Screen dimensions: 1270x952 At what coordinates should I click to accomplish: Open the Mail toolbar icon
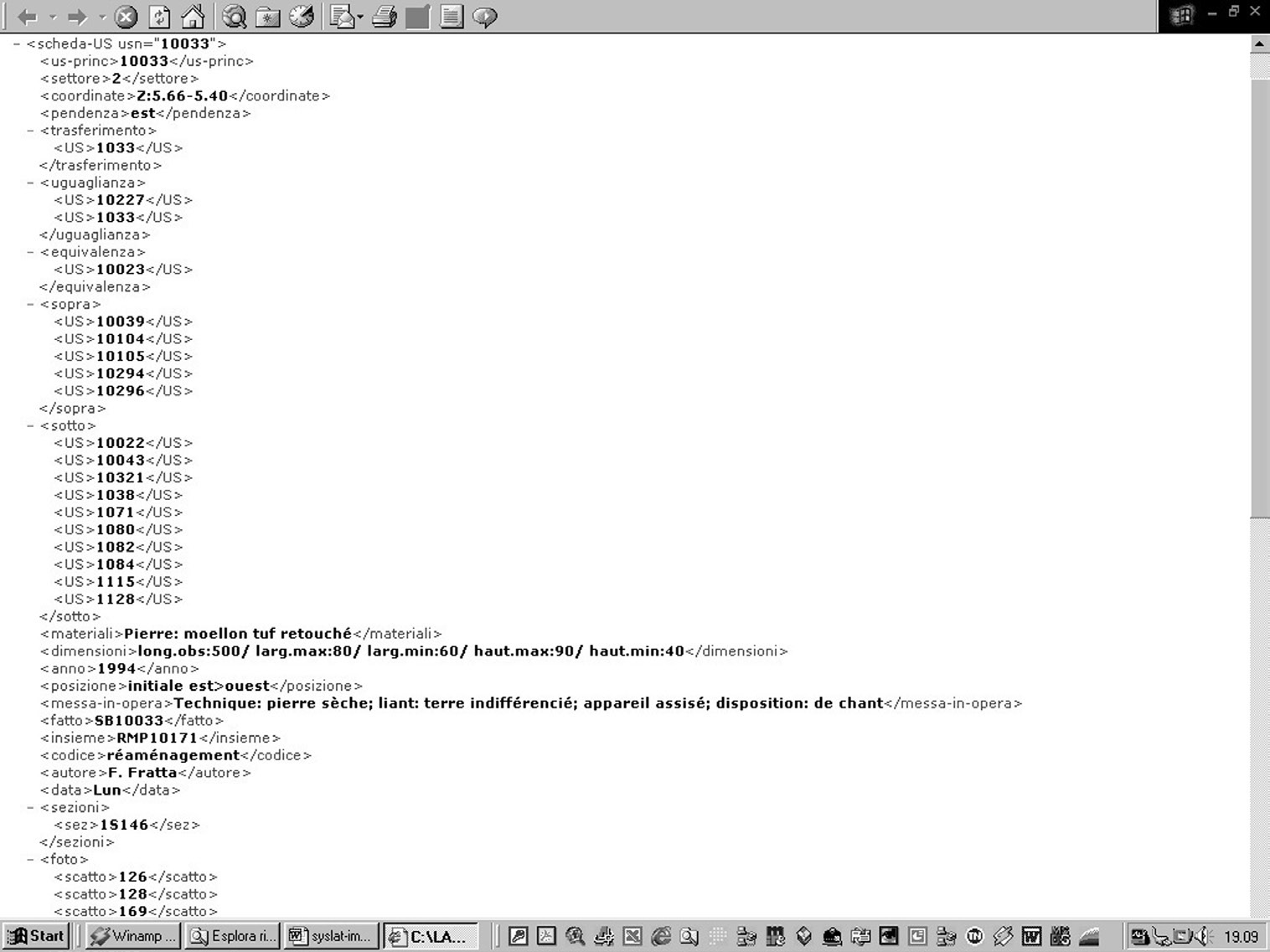[x=342, y=16]
